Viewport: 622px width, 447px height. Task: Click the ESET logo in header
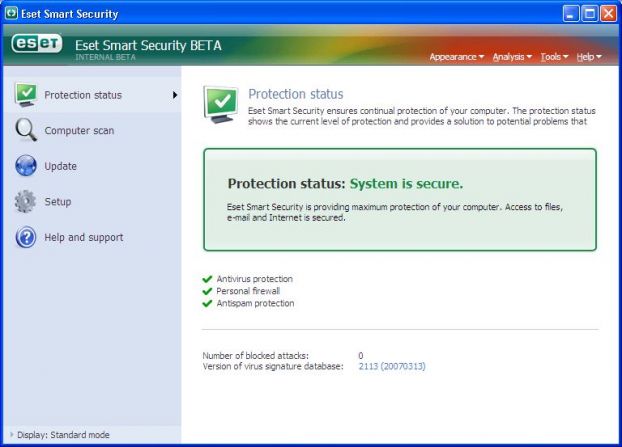tap(37, 45)
